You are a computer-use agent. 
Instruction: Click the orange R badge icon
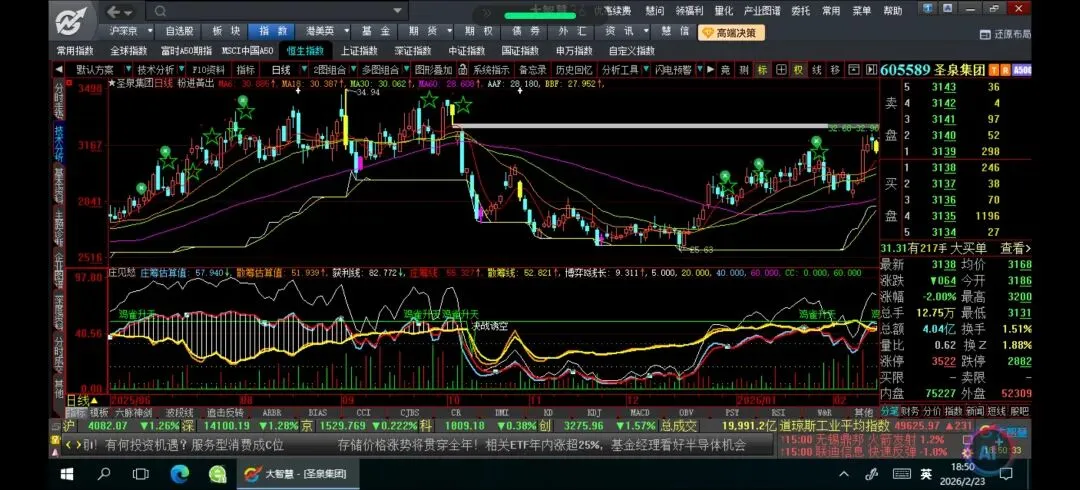(1005, 70)
